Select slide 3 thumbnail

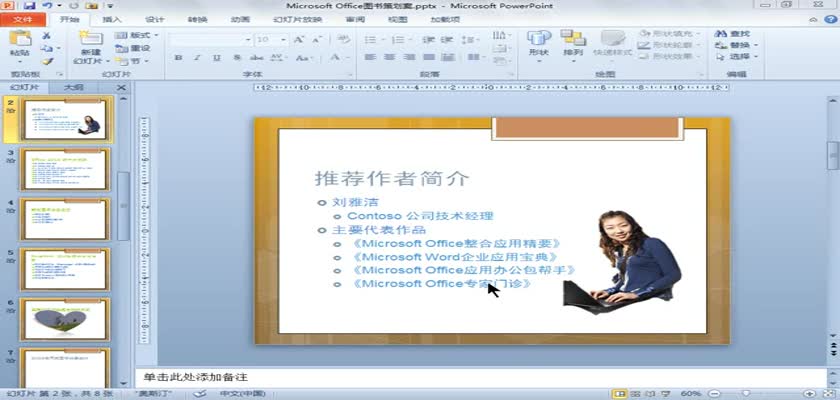tap(65, 169)
